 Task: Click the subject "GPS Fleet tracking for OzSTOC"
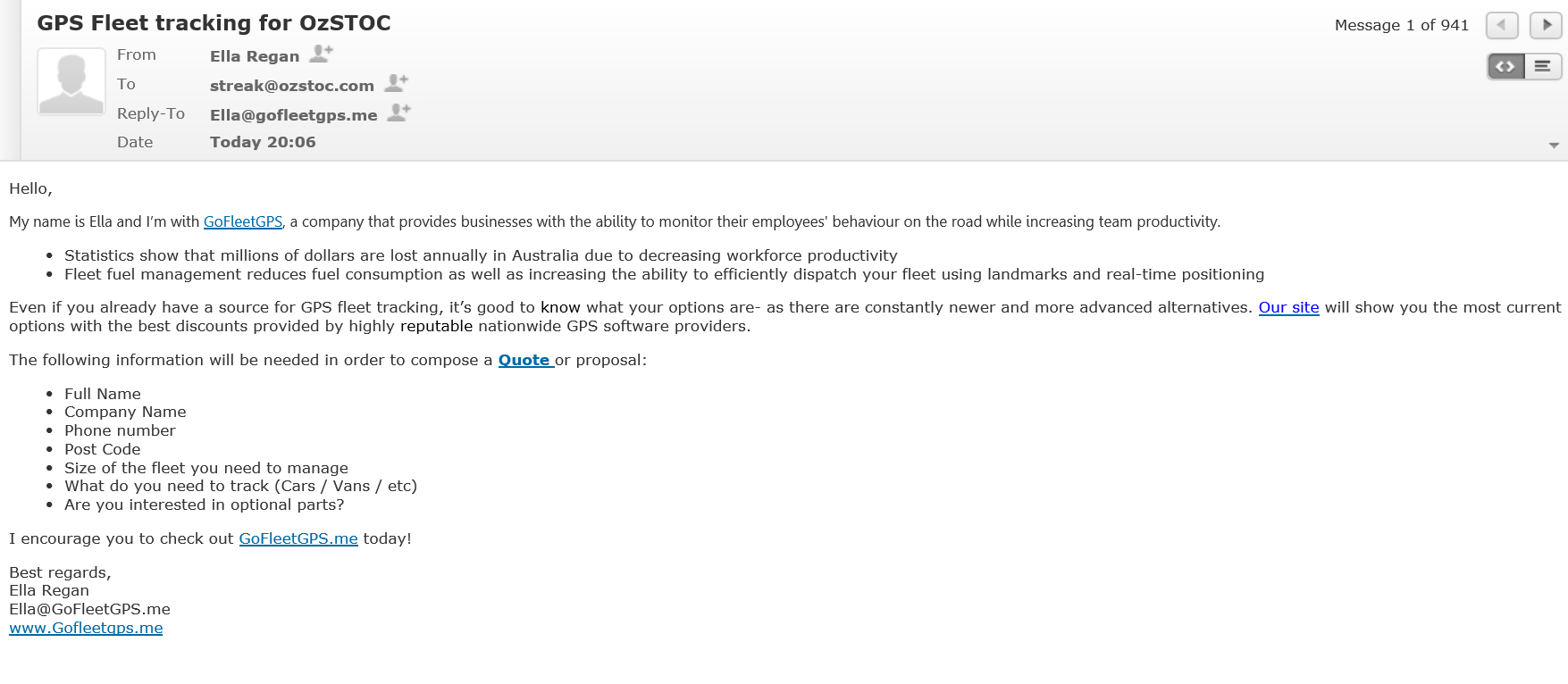(x=214, y=23)
